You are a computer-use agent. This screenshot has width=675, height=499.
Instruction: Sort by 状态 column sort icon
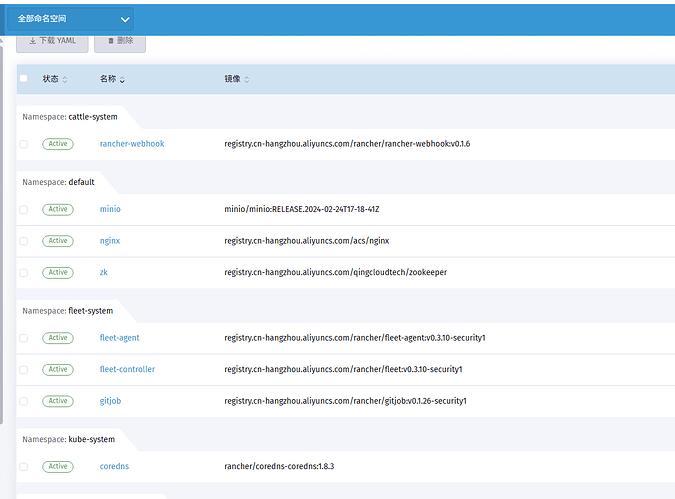66,79
